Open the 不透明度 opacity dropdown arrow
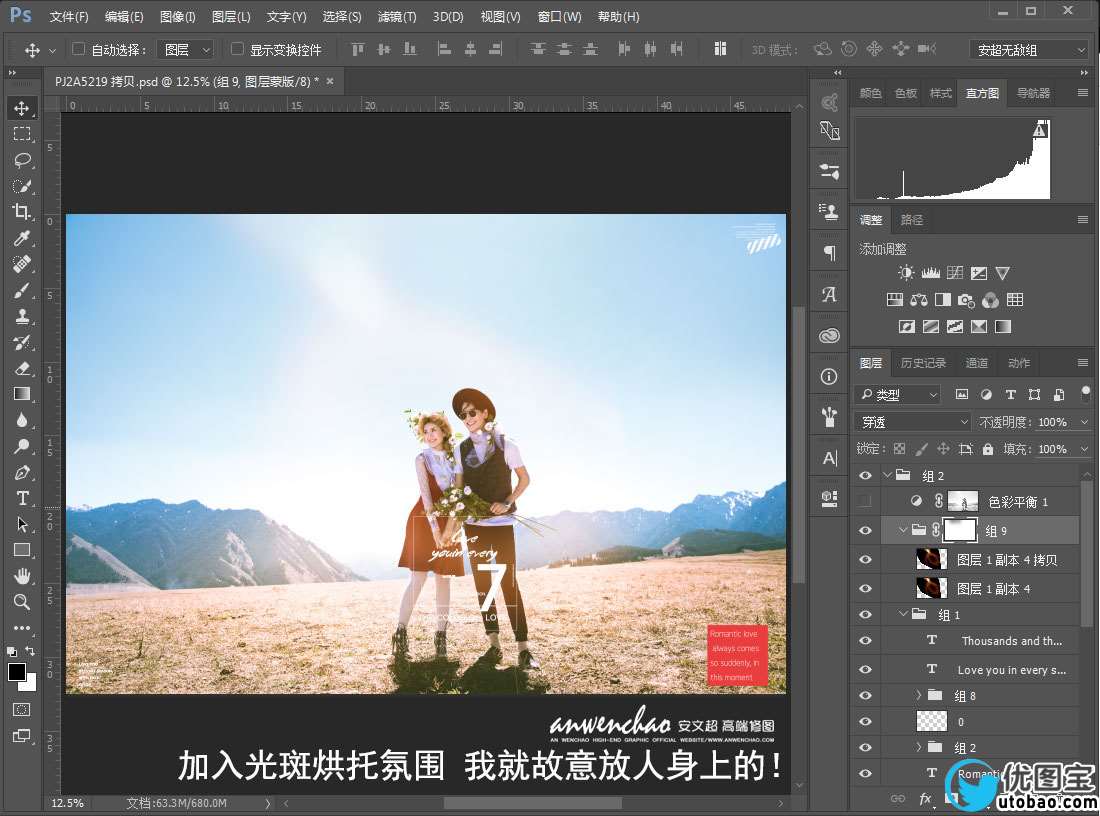 [x=1084, y=422]
